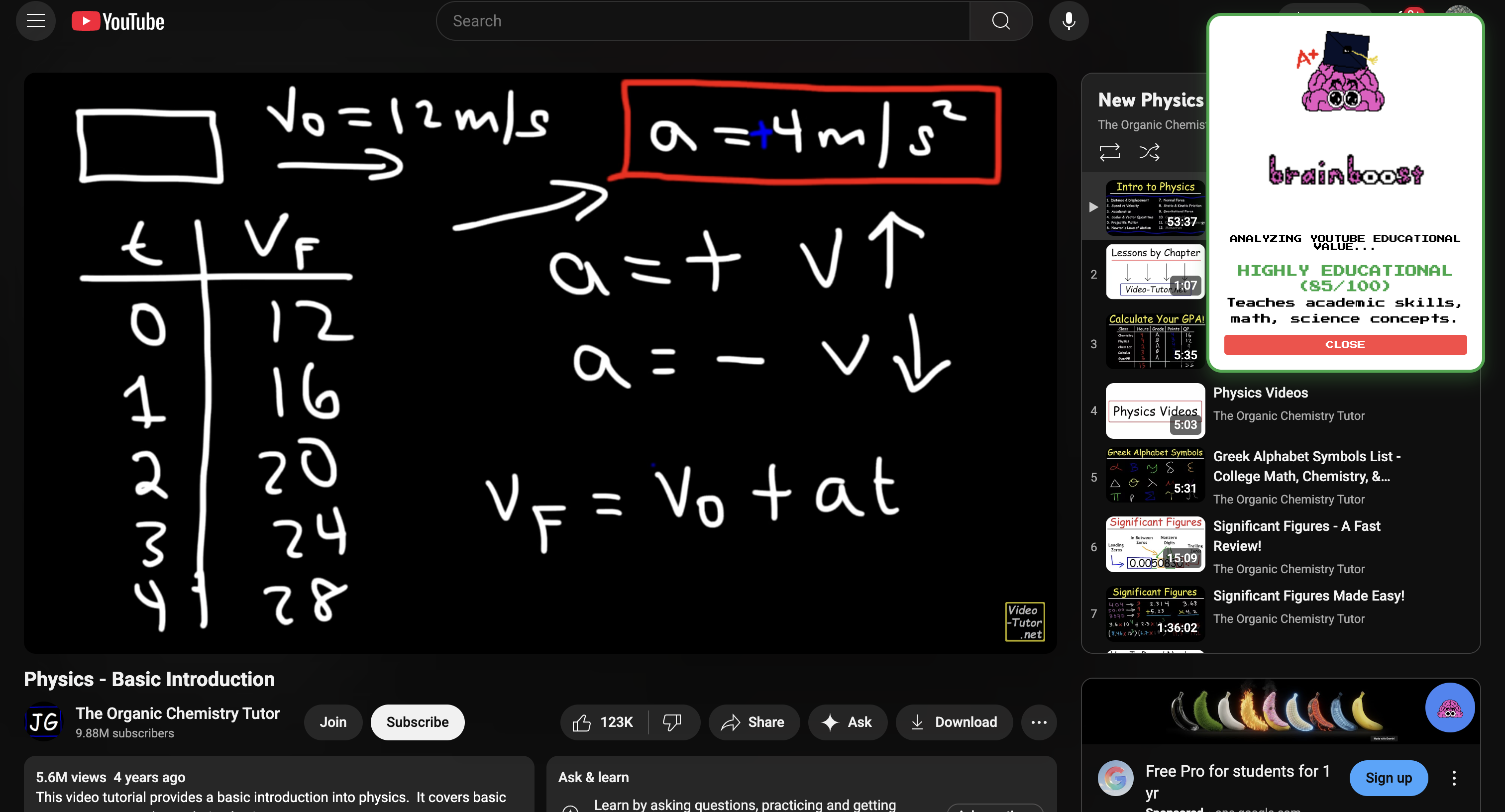Like the video with thumbs up
The height and width of the screenshot is (812, 1505).
pos(604,722)
